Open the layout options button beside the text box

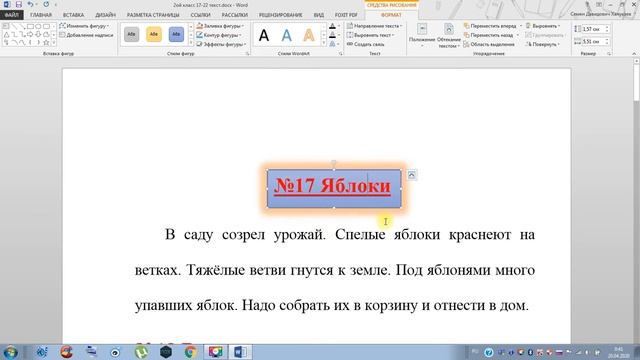pyautogui.click(x=411, y=175)
